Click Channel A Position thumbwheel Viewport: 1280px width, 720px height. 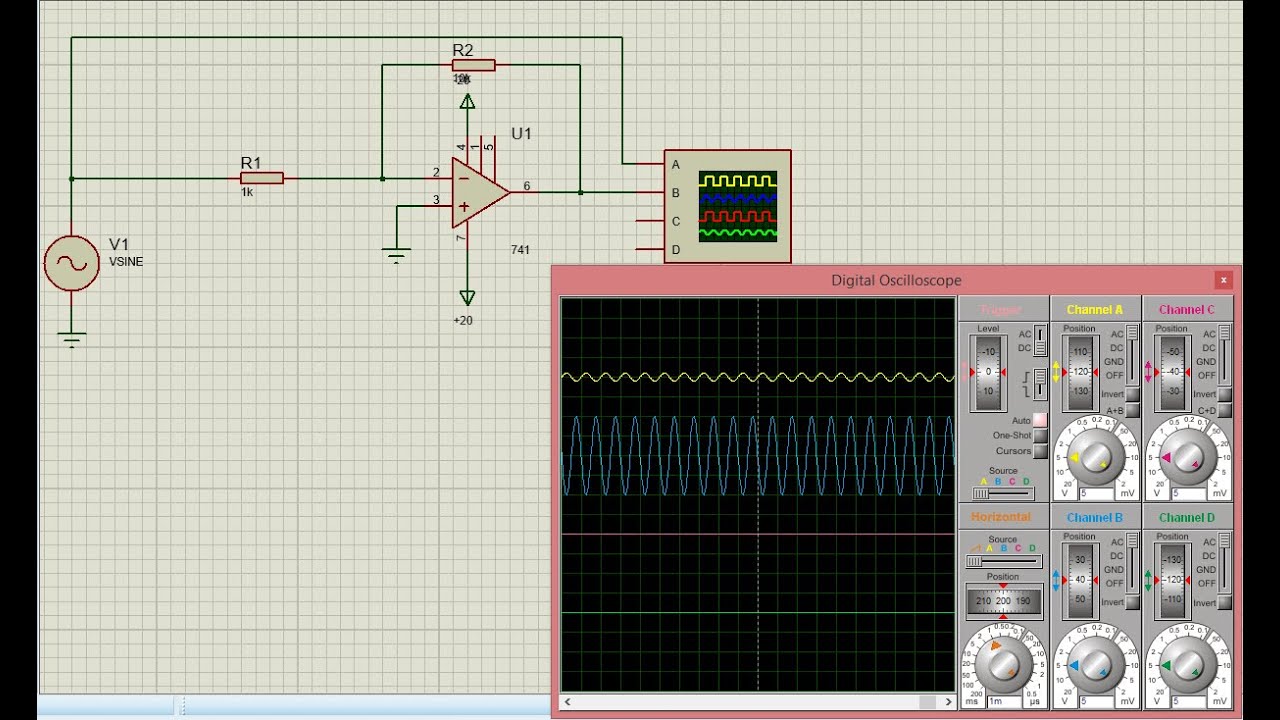click(1081, 372)
